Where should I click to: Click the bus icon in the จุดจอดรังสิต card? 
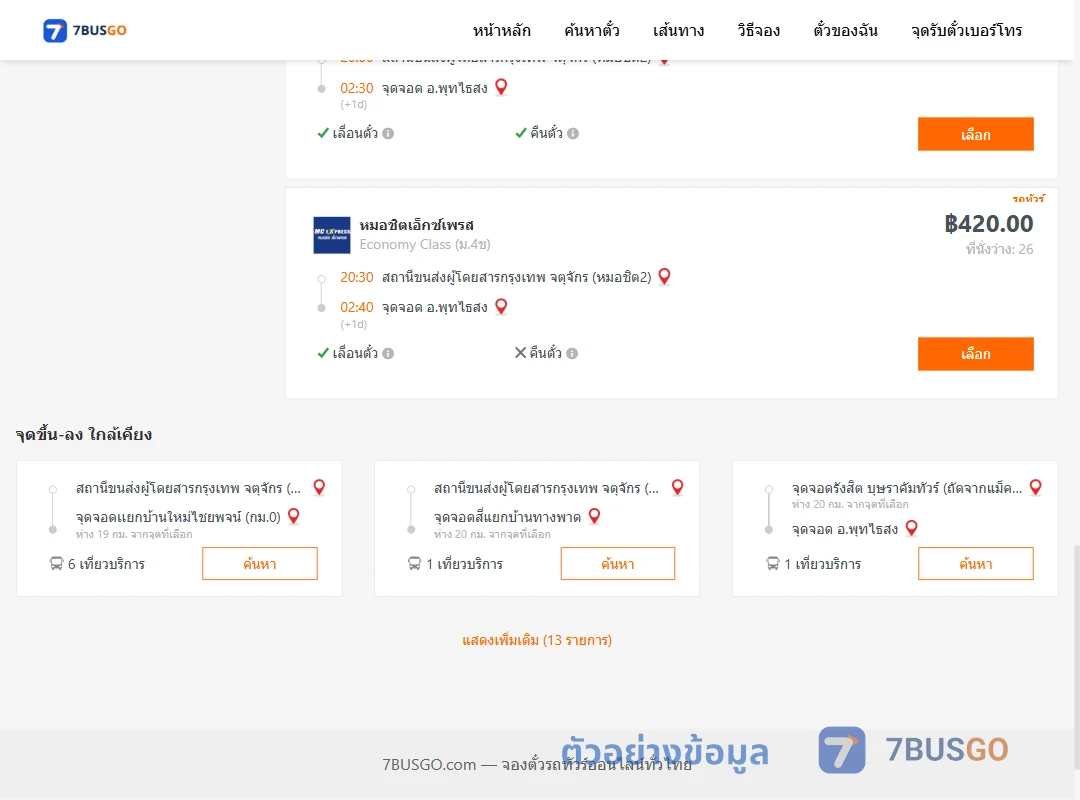pos(773,564)
